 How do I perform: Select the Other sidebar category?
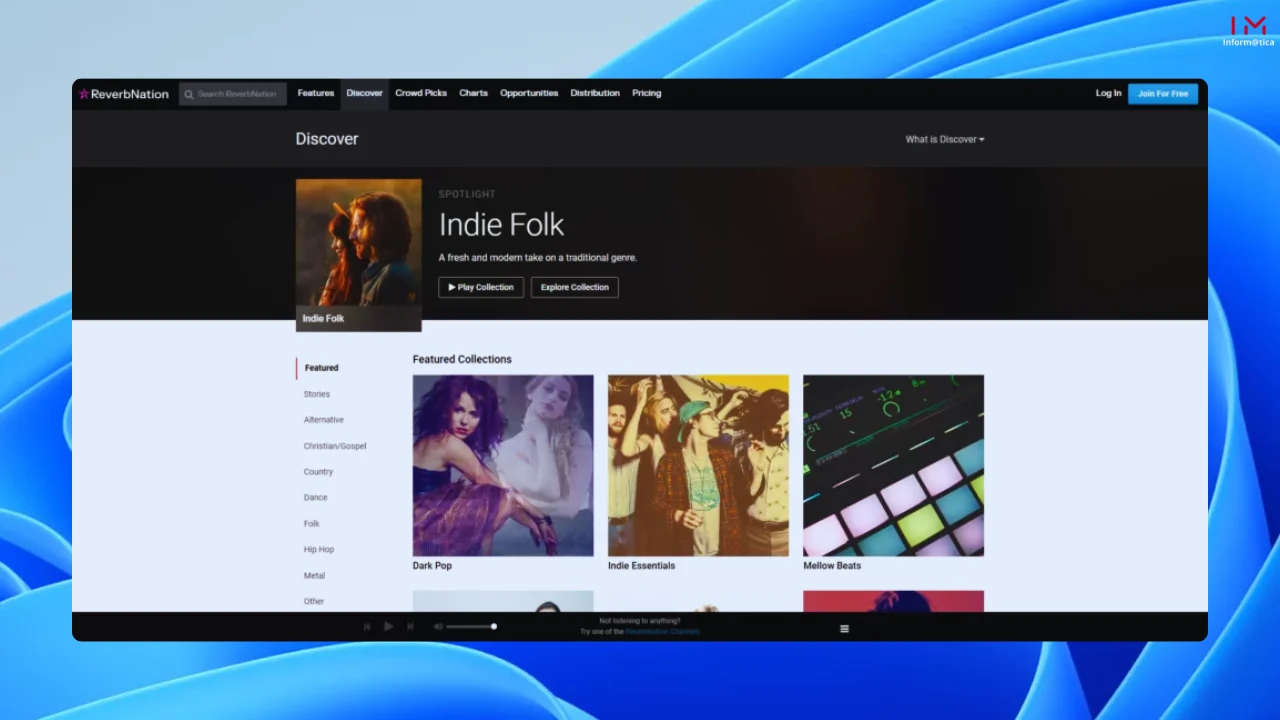pyautogui.click(x=315, y=602)
